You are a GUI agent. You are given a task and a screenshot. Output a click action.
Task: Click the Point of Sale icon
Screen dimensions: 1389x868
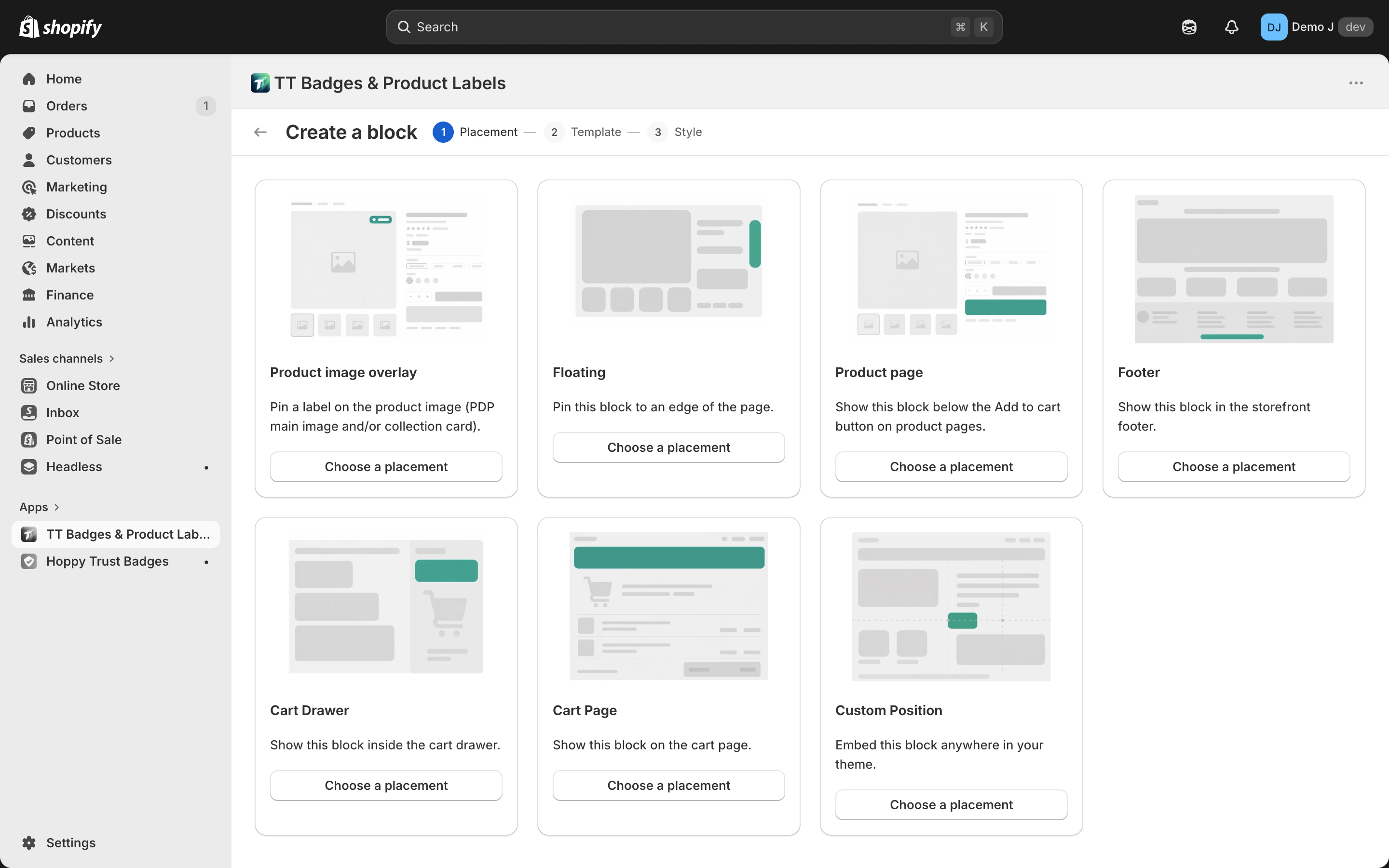(x=29, y=439)
